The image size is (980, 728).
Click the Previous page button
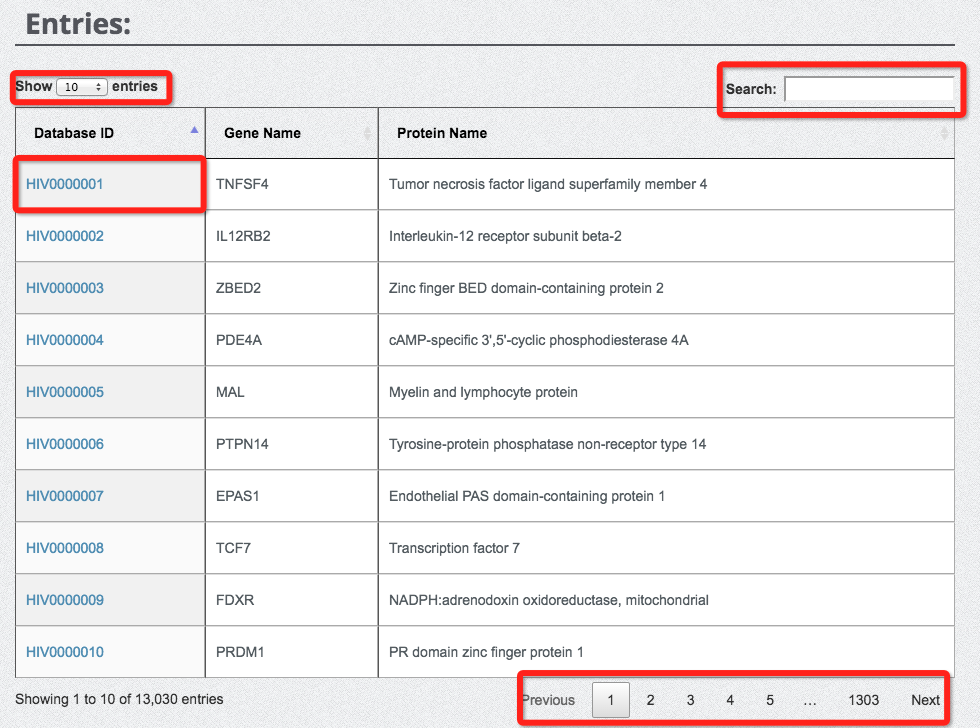tap(549, 700)
